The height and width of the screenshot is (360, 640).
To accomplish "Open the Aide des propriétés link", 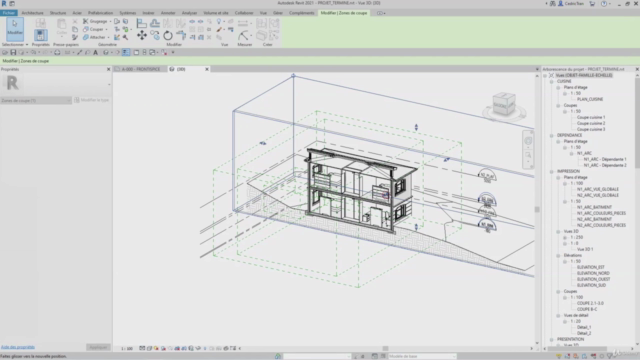I will 18,347.
